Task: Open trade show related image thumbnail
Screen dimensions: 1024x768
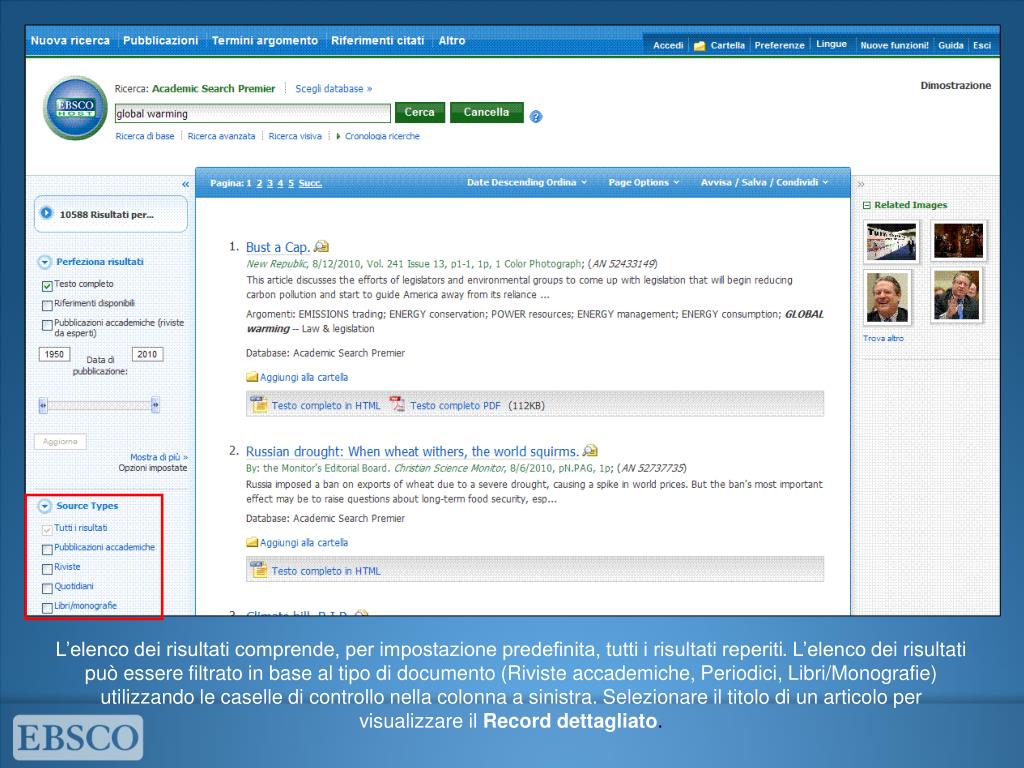Action: point(891,241)
